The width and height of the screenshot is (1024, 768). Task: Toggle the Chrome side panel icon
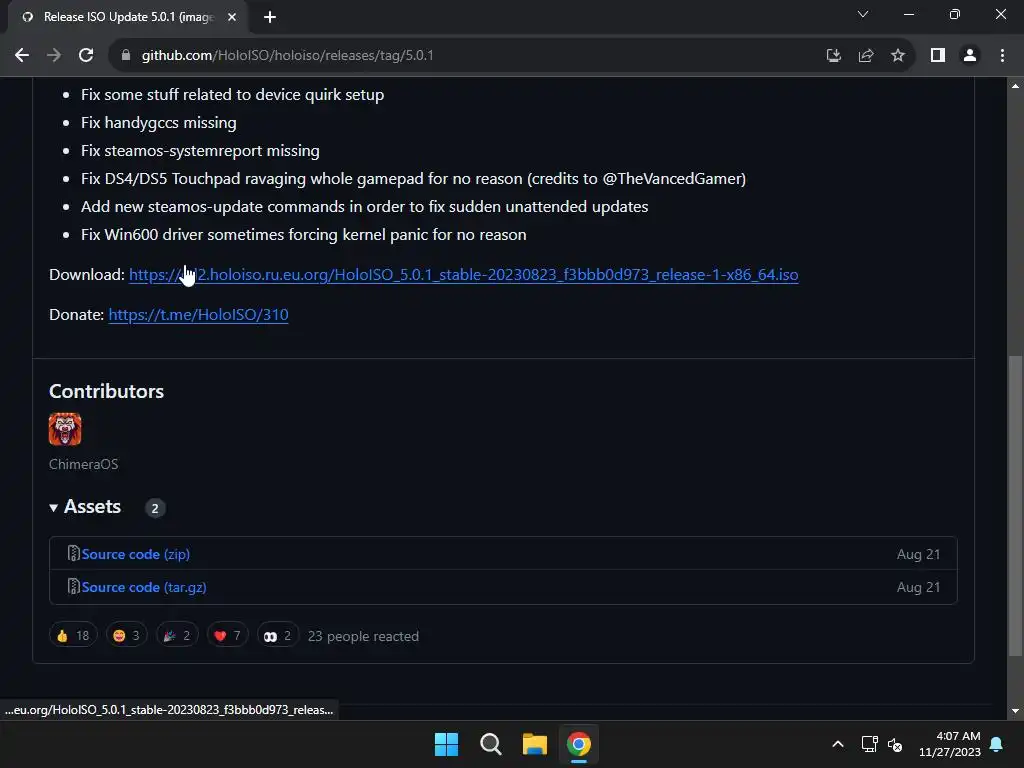(x=938, y=56)
